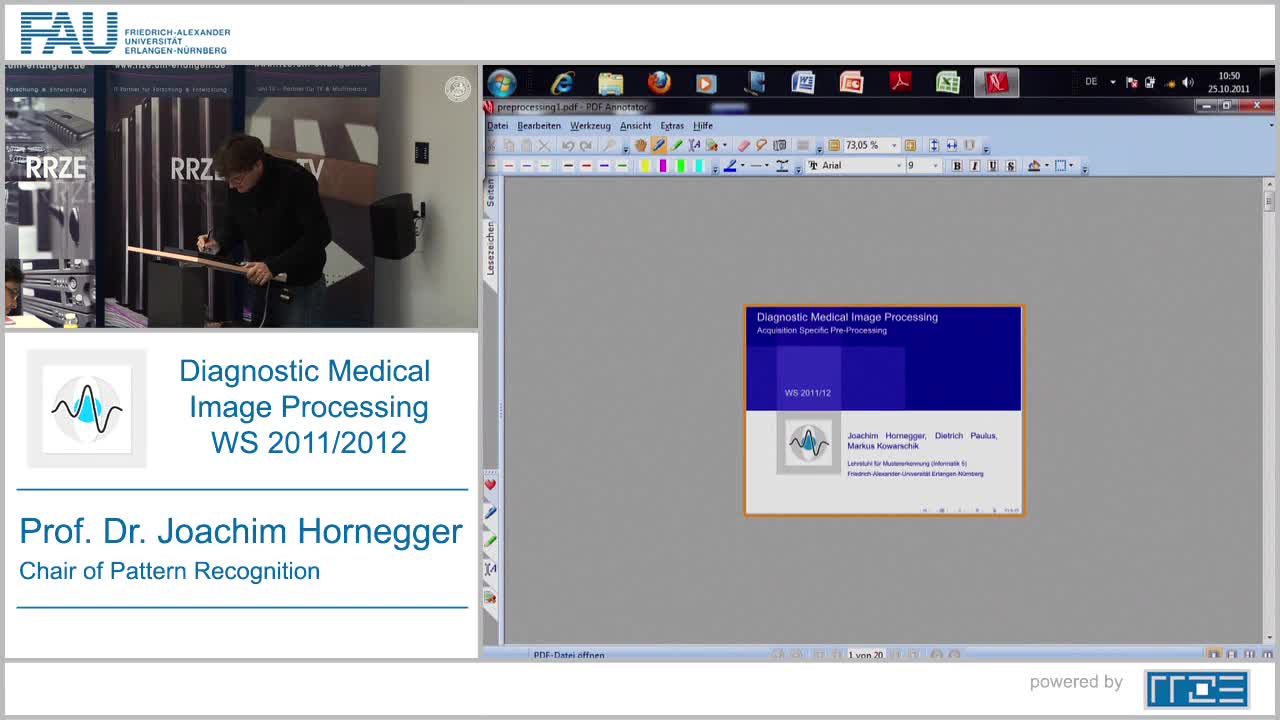Apply underline formatting with the U icon
This screenshot has width=1280, height=720.
(990, 166)
